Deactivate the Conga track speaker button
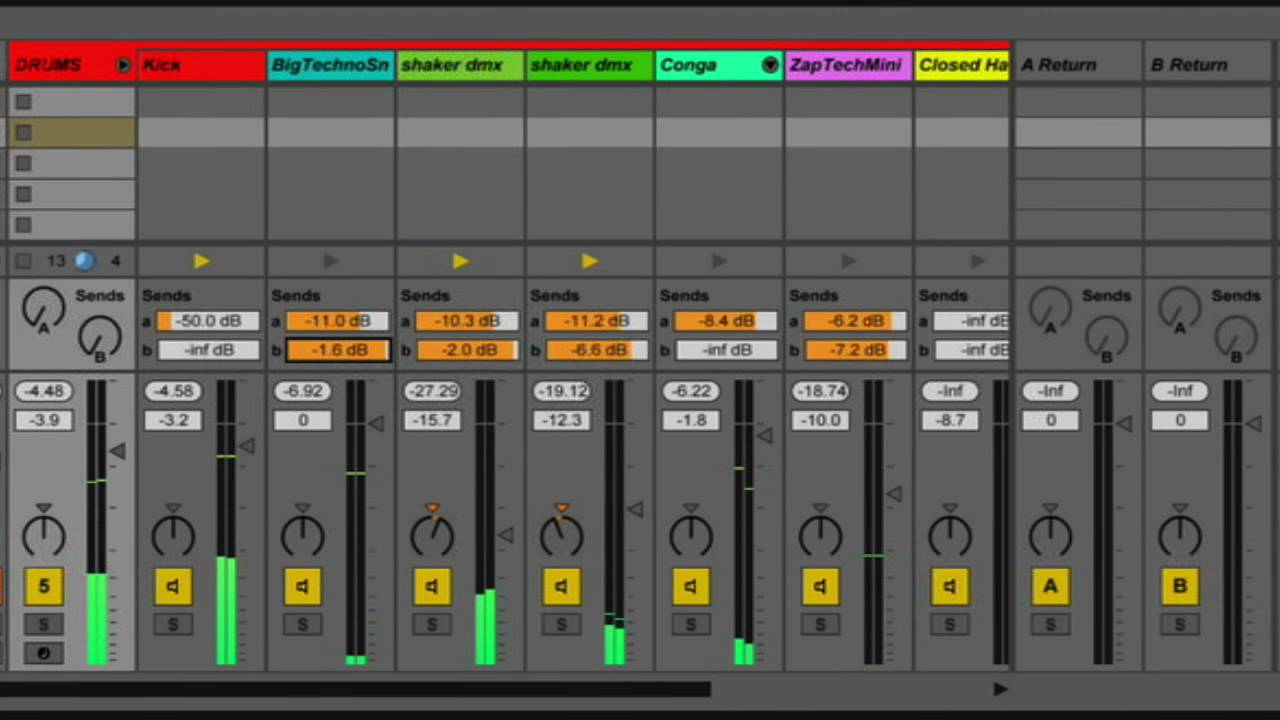 coord(691,587)
